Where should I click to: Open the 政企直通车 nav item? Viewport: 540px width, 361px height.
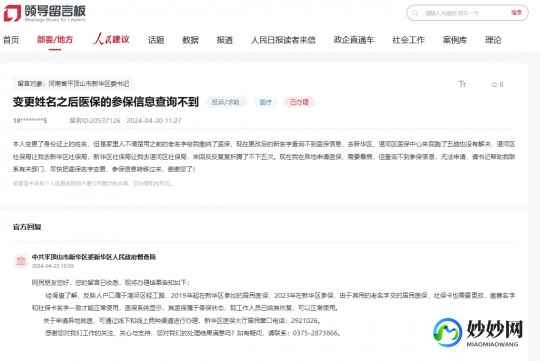(354, 40)
